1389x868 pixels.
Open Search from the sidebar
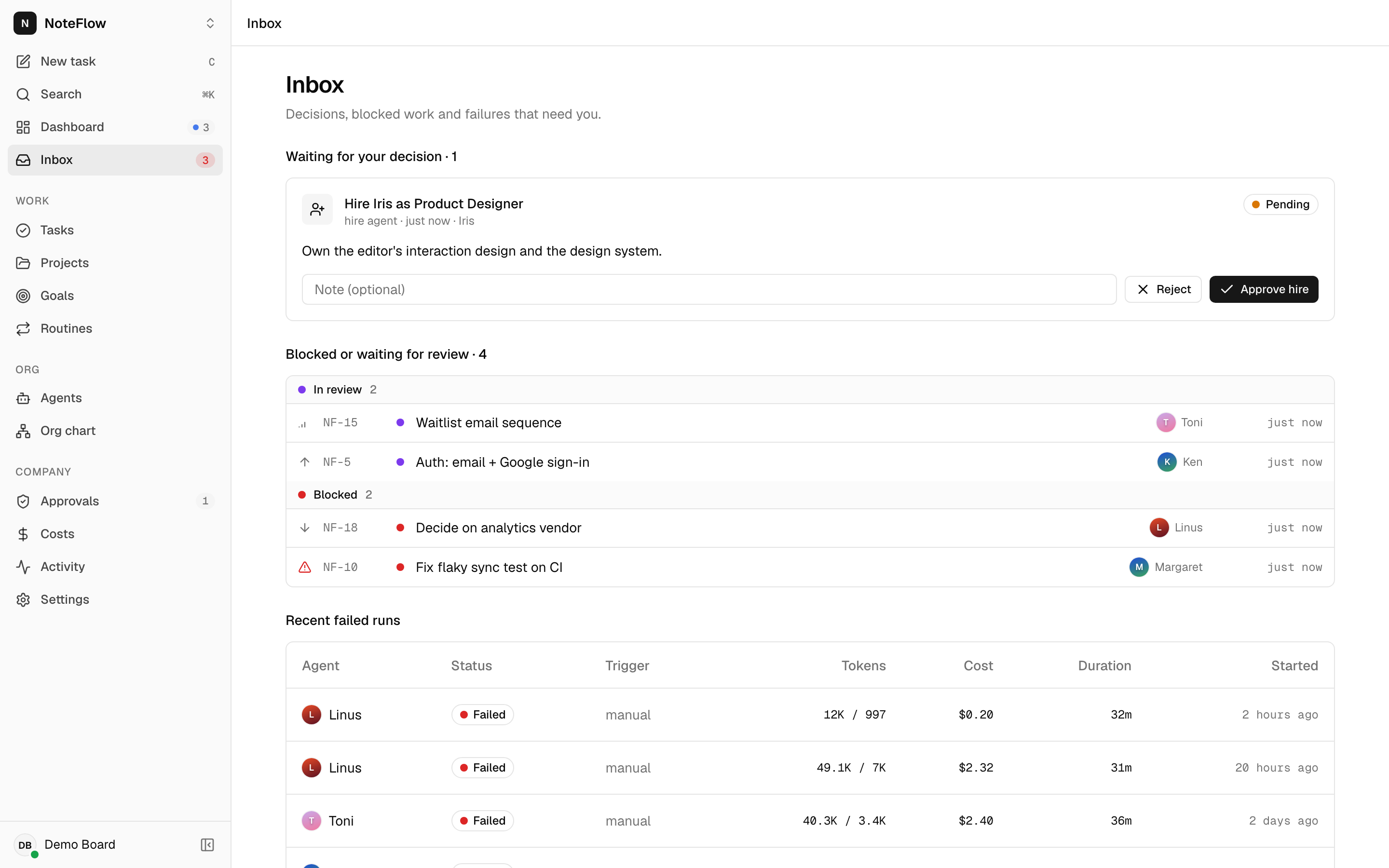pos(115,94)
